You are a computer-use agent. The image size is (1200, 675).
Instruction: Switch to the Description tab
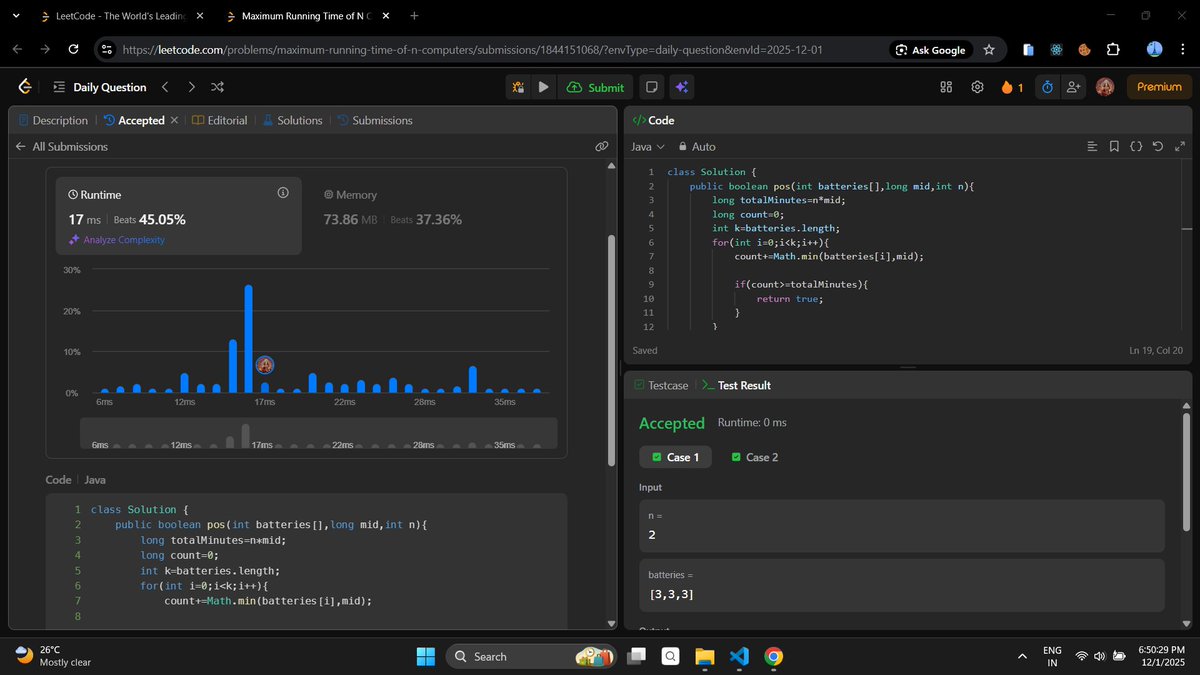(x=53, y=120)
